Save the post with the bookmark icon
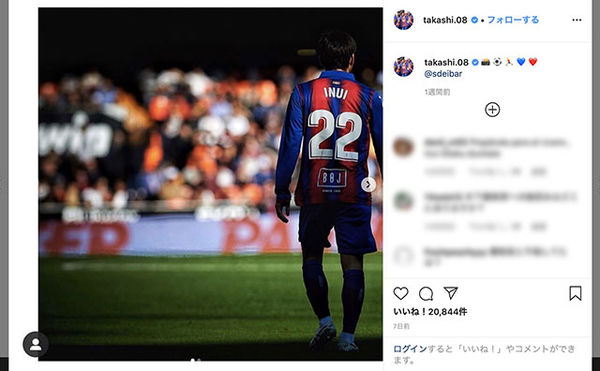 (575, 293)
